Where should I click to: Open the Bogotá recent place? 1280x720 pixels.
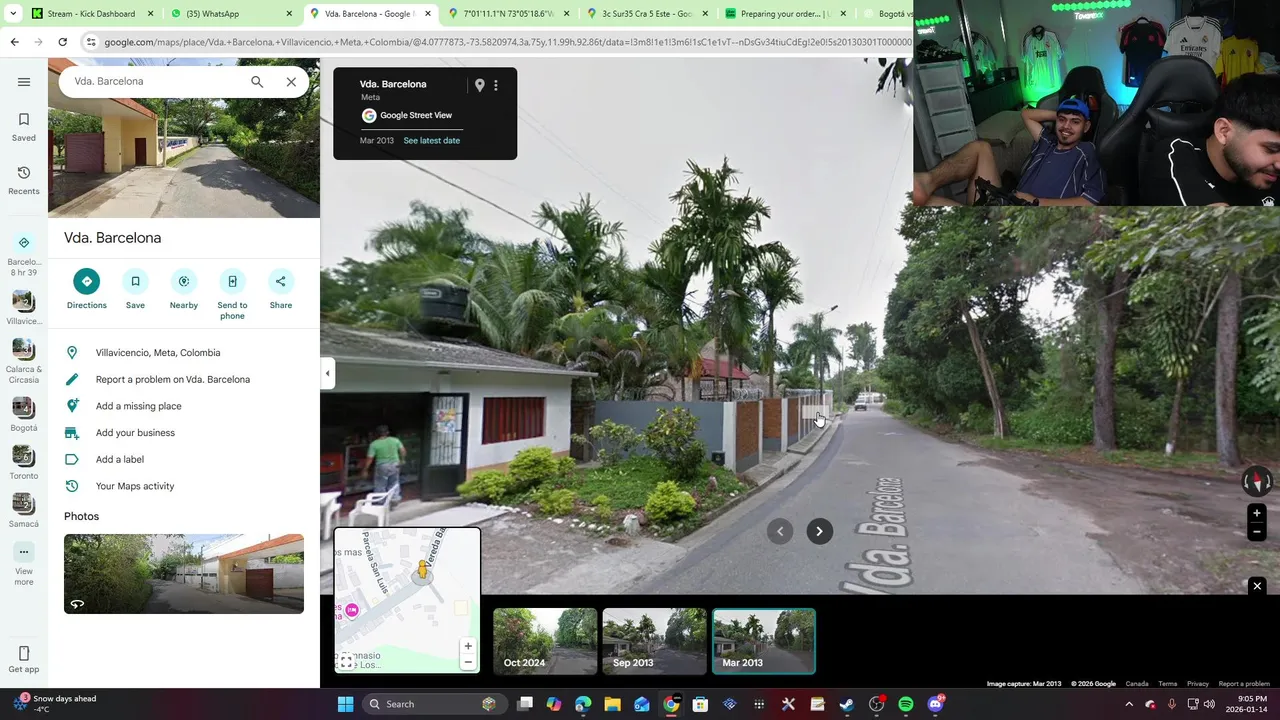[24, 415]
